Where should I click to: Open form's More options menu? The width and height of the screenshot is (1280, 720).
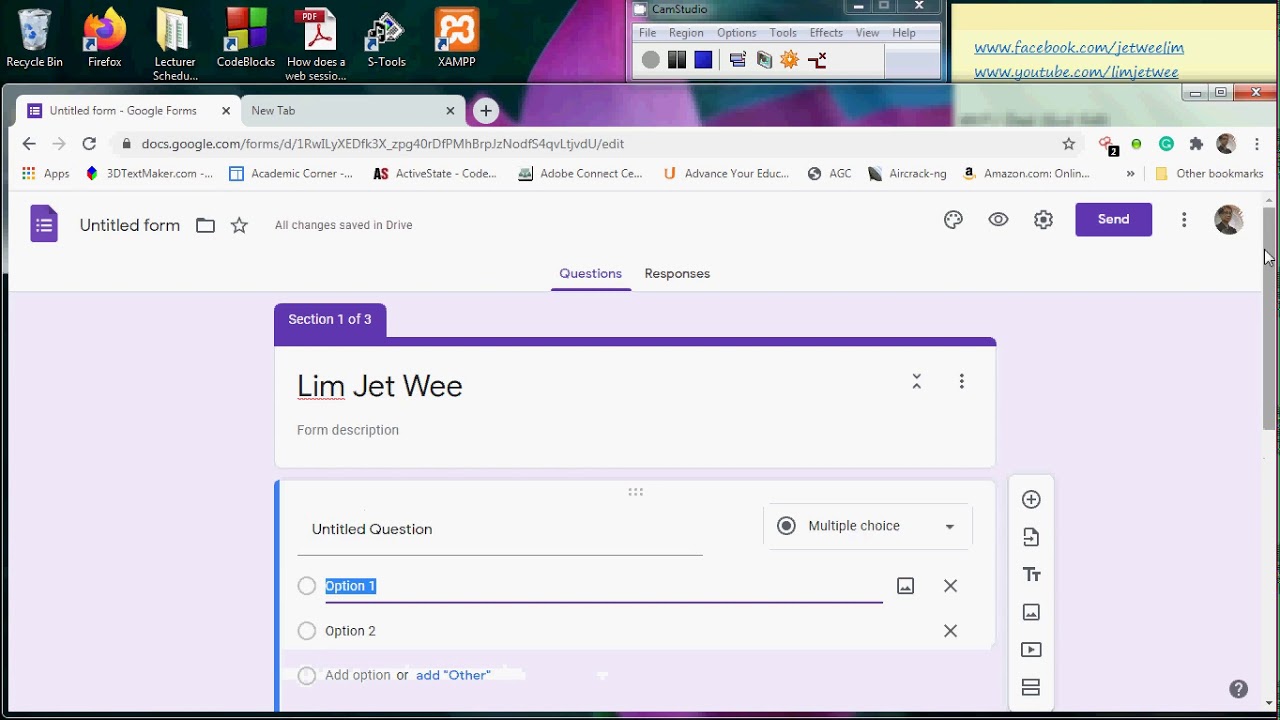(1184, 220)
